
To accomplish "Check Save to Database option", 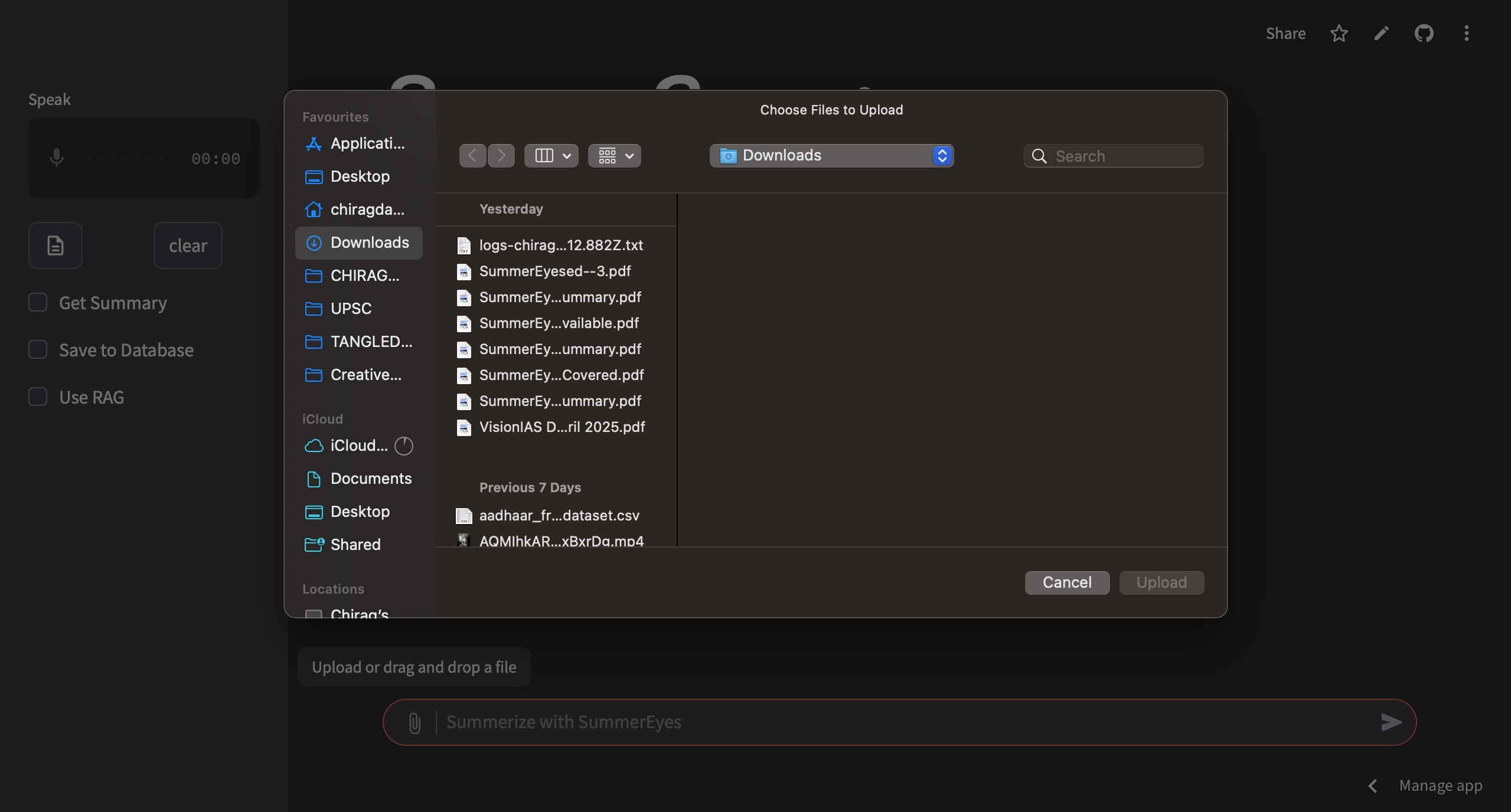I will pos(38,350).
